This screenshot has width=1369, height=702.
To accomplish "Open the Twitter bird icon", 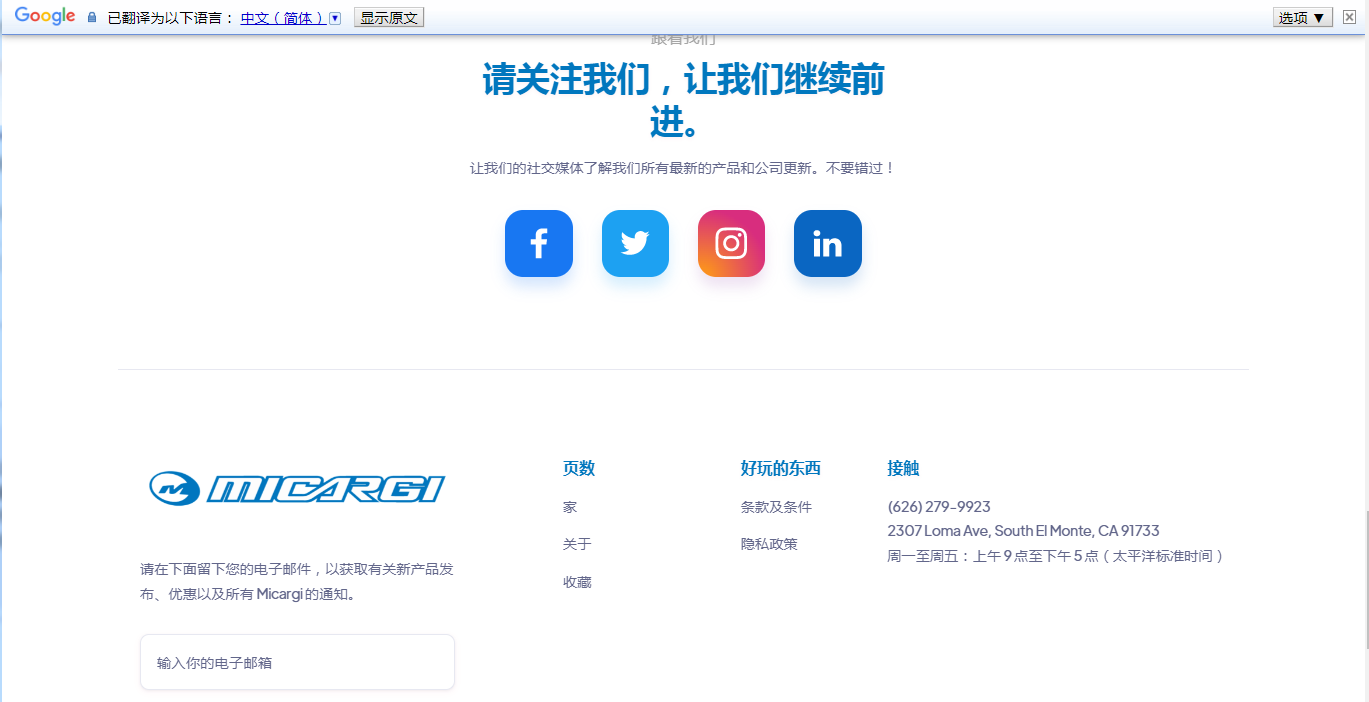I will [x=635, y=243].
